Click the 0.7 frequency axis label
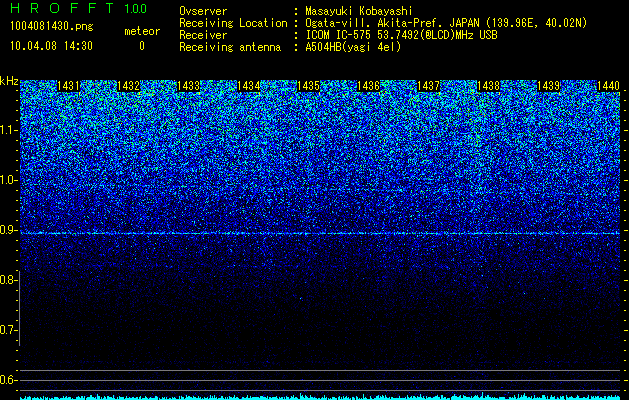The width and height of the screenshot is (629, 400). click(7, 330)
